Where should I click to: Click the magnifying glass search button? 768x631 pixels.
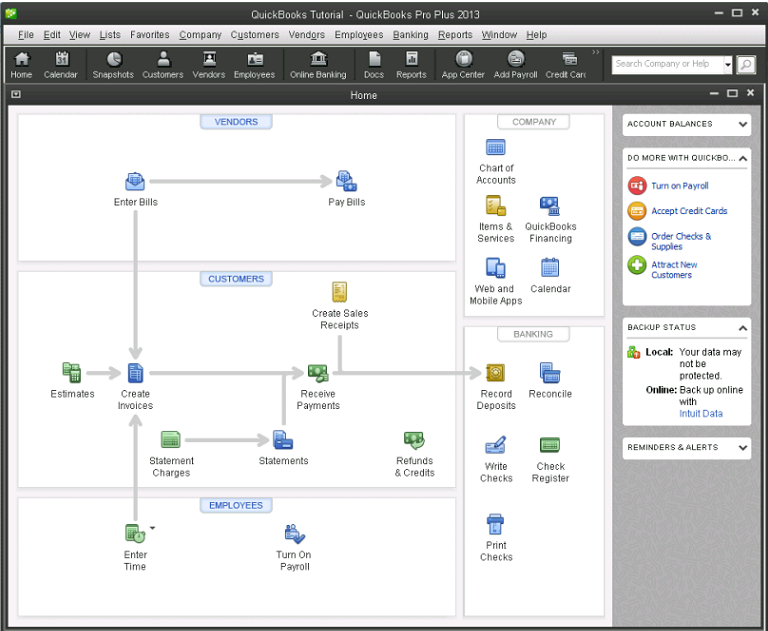coord(746,65)
